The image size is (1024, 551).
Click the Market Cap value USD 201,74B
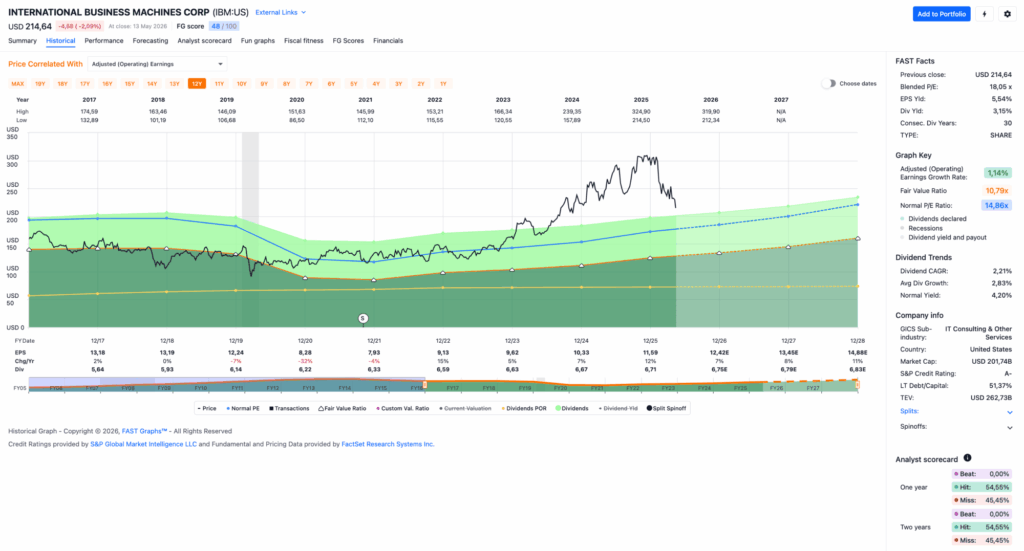click(x=991, y=361)
